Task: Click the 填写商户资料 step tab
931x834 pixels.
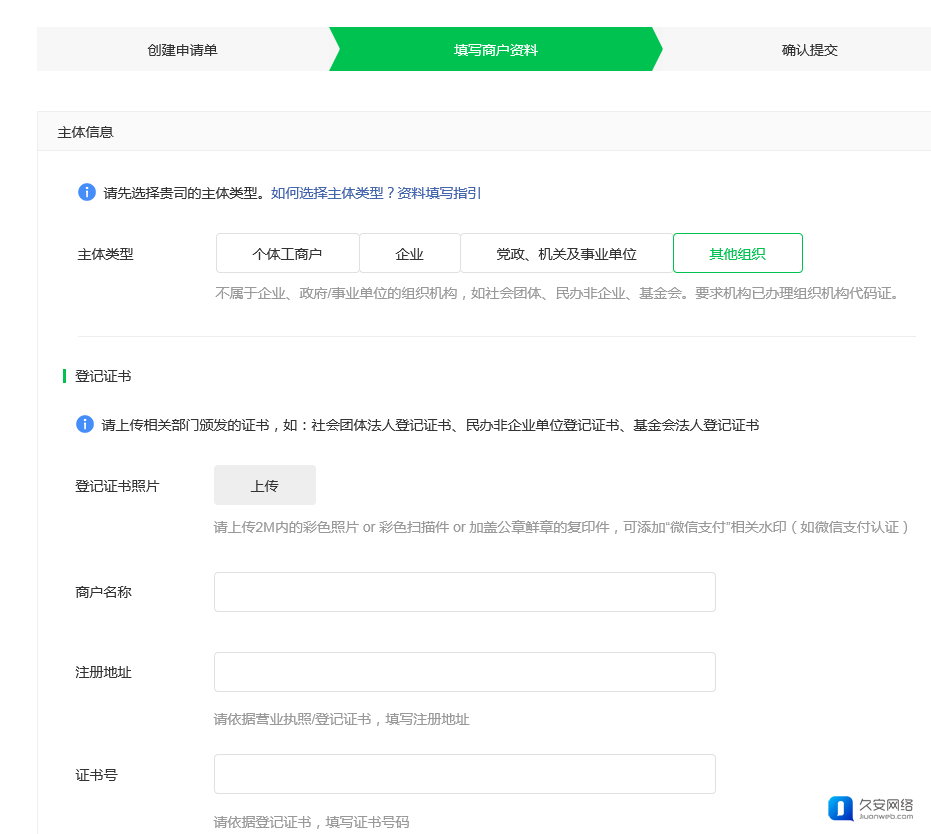Action: pos(495,50)
